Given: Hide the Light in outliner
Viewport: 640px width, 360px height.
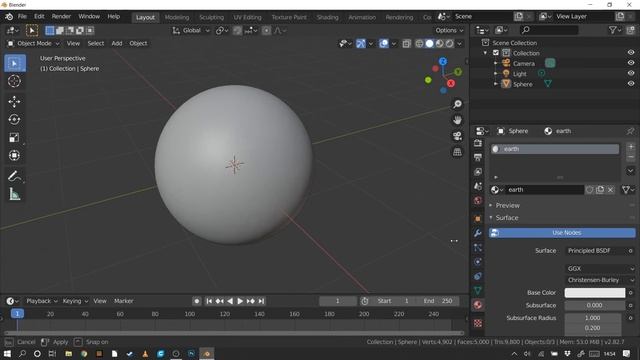Looking at the screenshot, I should (x=631, y=73).
